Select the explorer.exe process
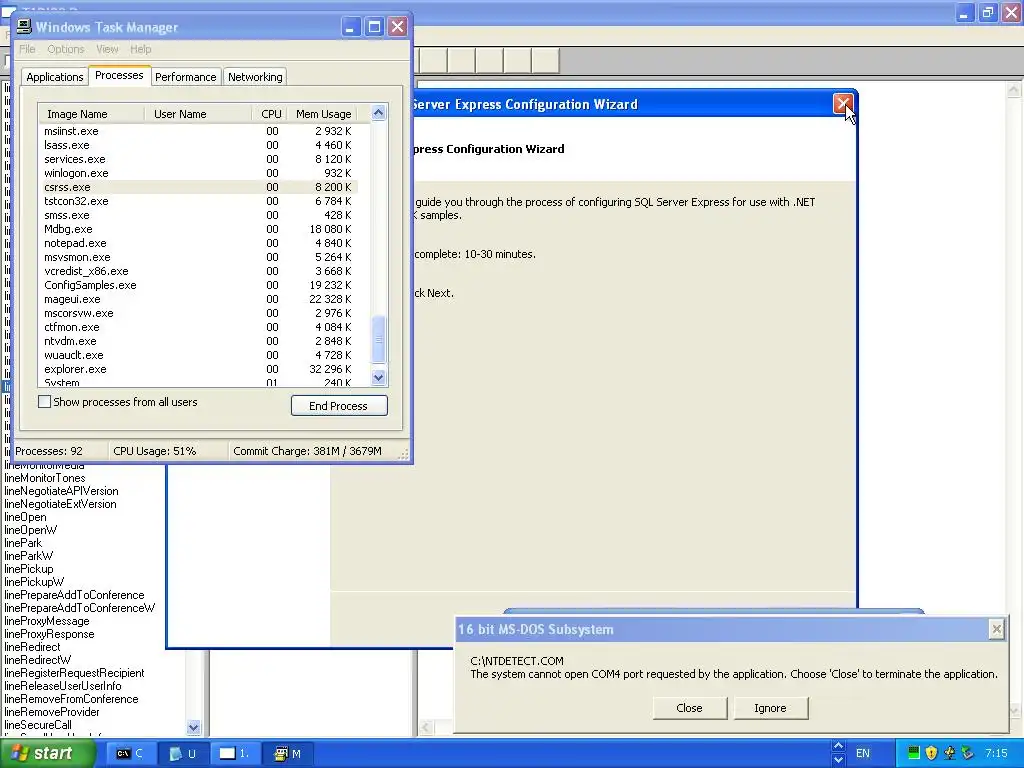Screen dimensions: 1024x768 198,369
